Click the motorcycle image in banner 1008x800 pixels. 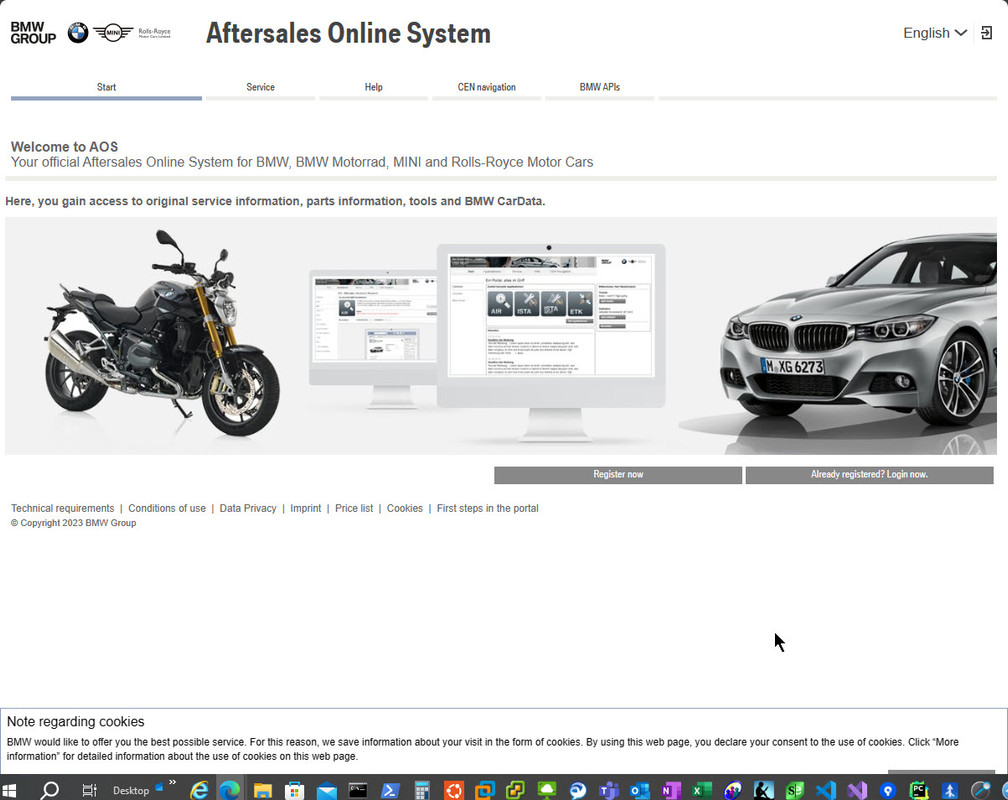click(x=162, y=334)
